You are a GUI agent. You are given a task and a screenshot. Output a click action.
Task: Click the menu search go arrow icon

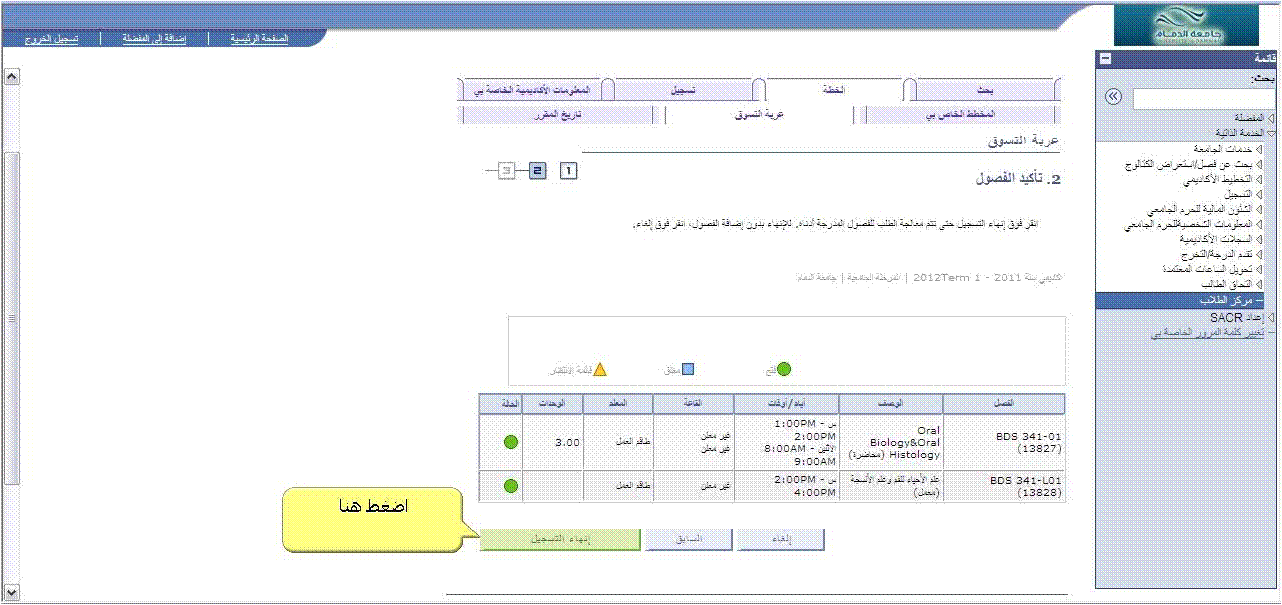coord(1113,97)
